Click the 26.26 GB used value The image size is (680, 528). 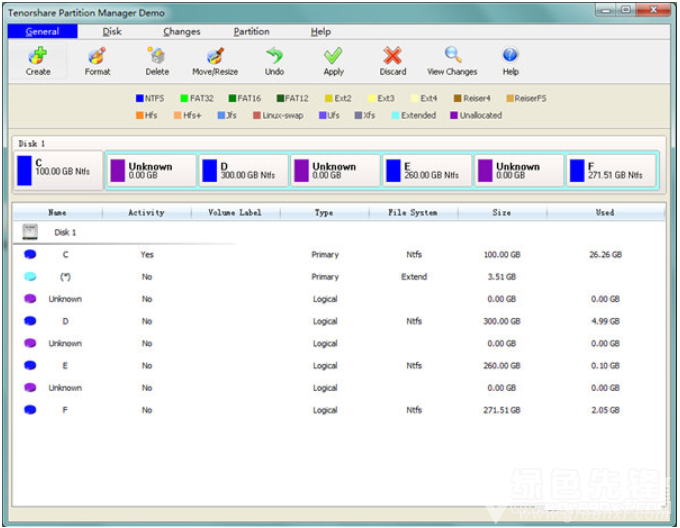(605, 254)
